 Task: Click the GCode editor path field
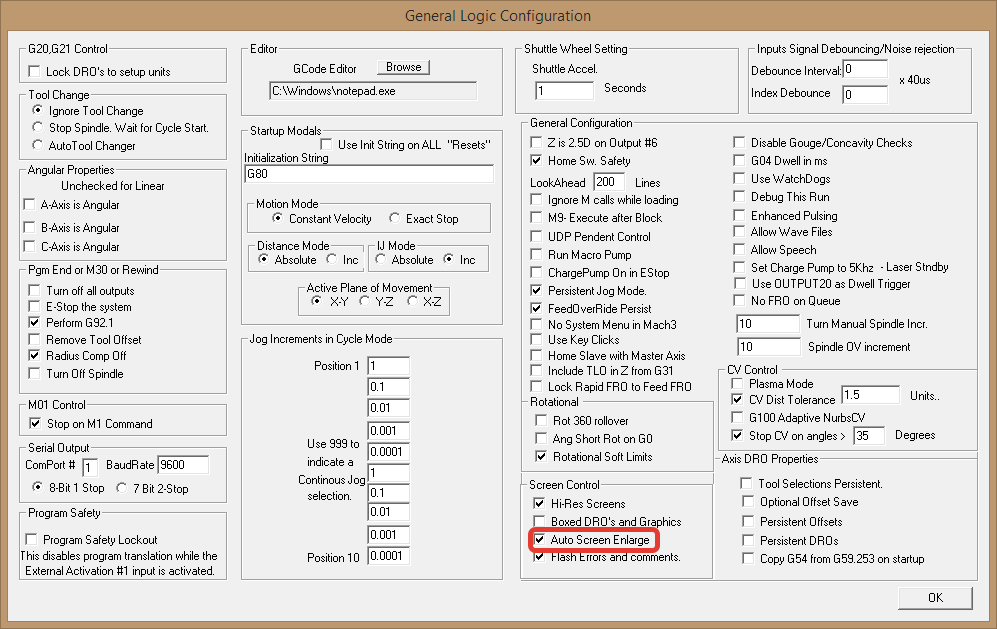tap(373, 91)
